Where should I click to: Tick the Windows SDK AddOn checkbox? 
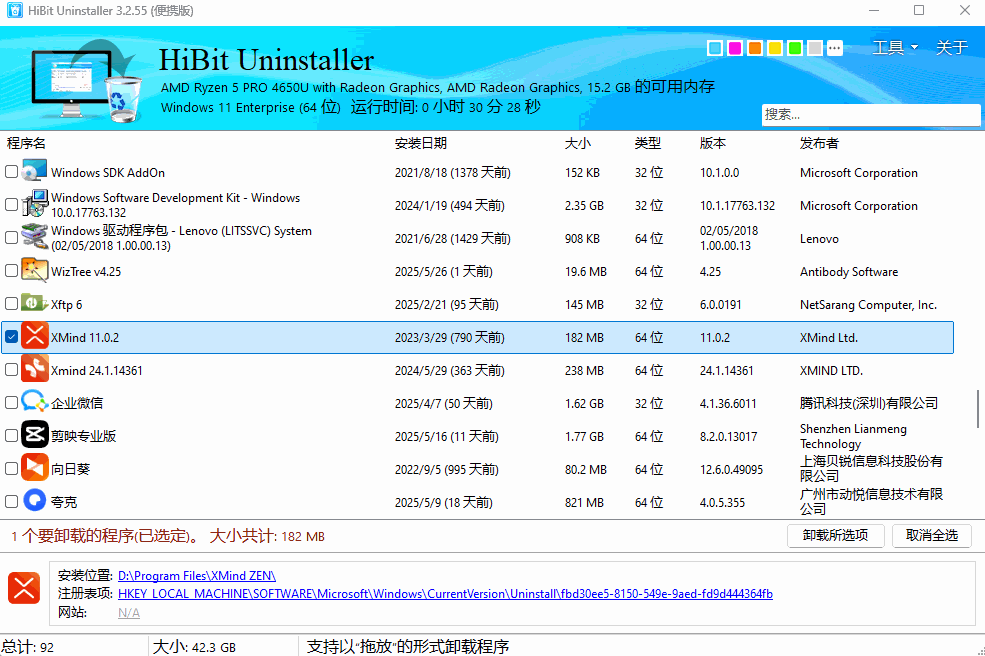point(11,172)
